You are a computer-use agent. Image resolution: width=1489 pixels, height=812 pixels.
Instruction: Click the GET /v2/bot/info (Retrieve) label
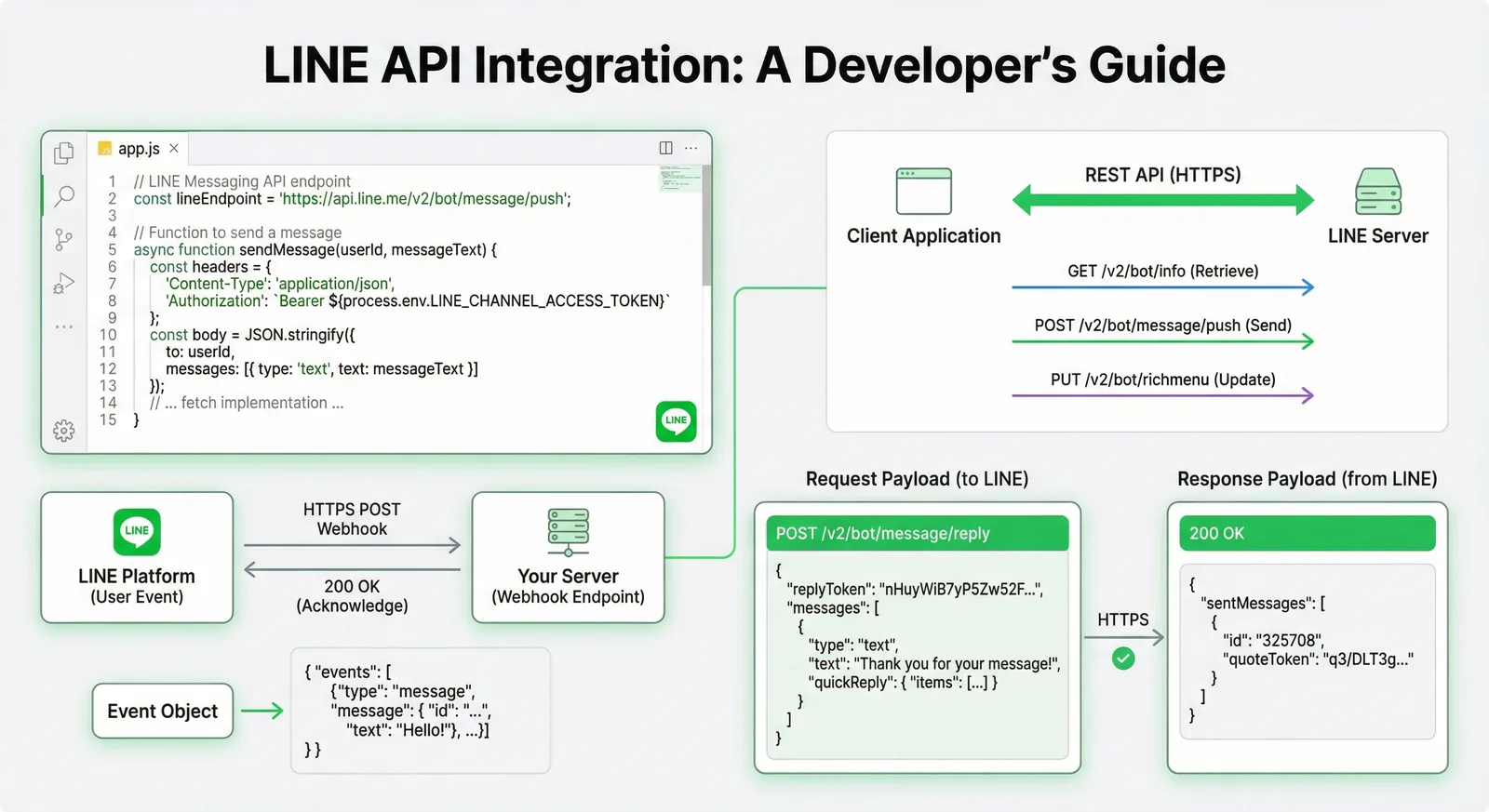1163,272
